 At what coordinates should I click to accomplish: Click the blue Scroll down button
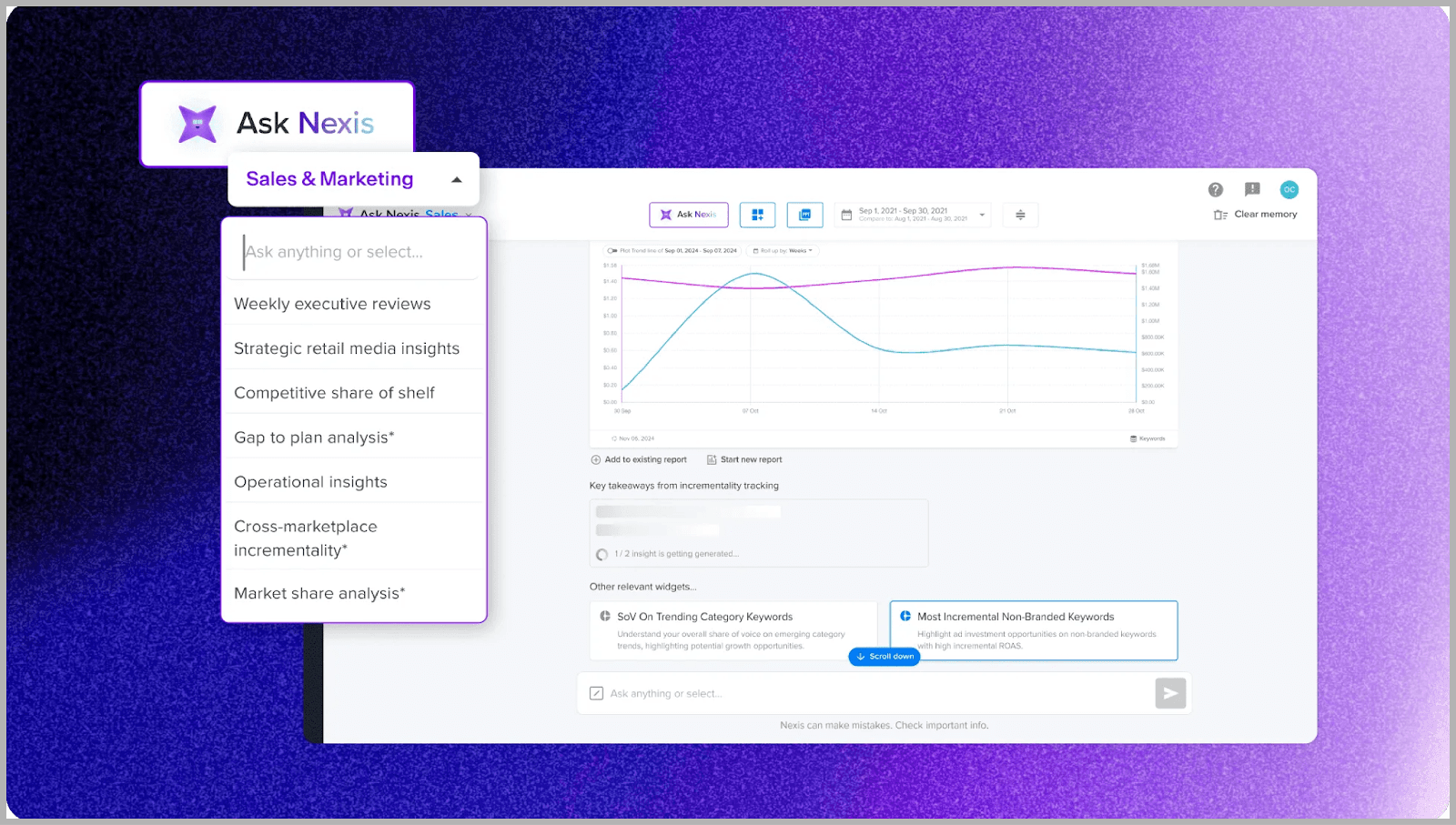(x=884, y=657)
